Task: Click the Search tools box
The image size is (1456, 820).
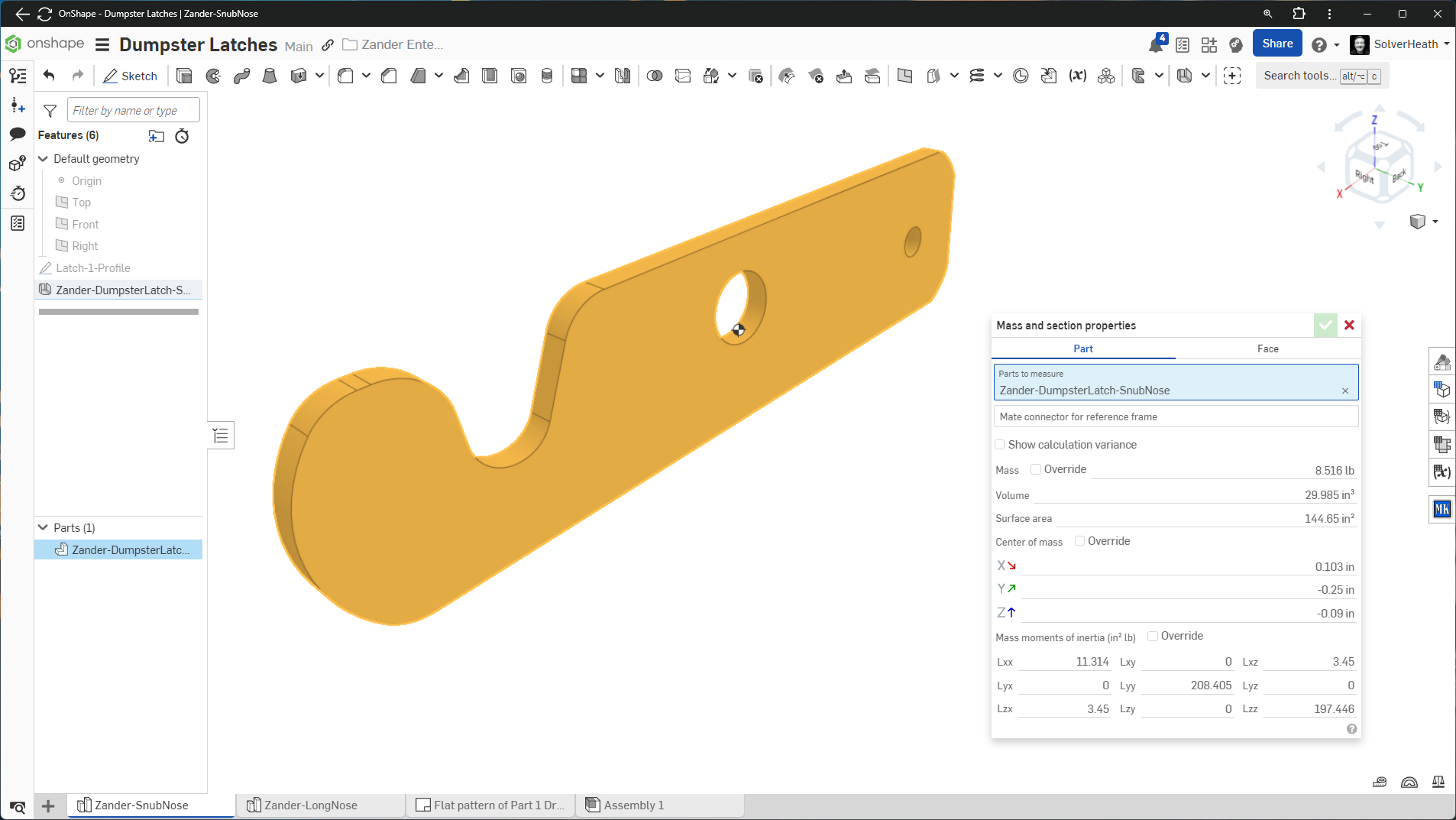Action: point(1322,76)
